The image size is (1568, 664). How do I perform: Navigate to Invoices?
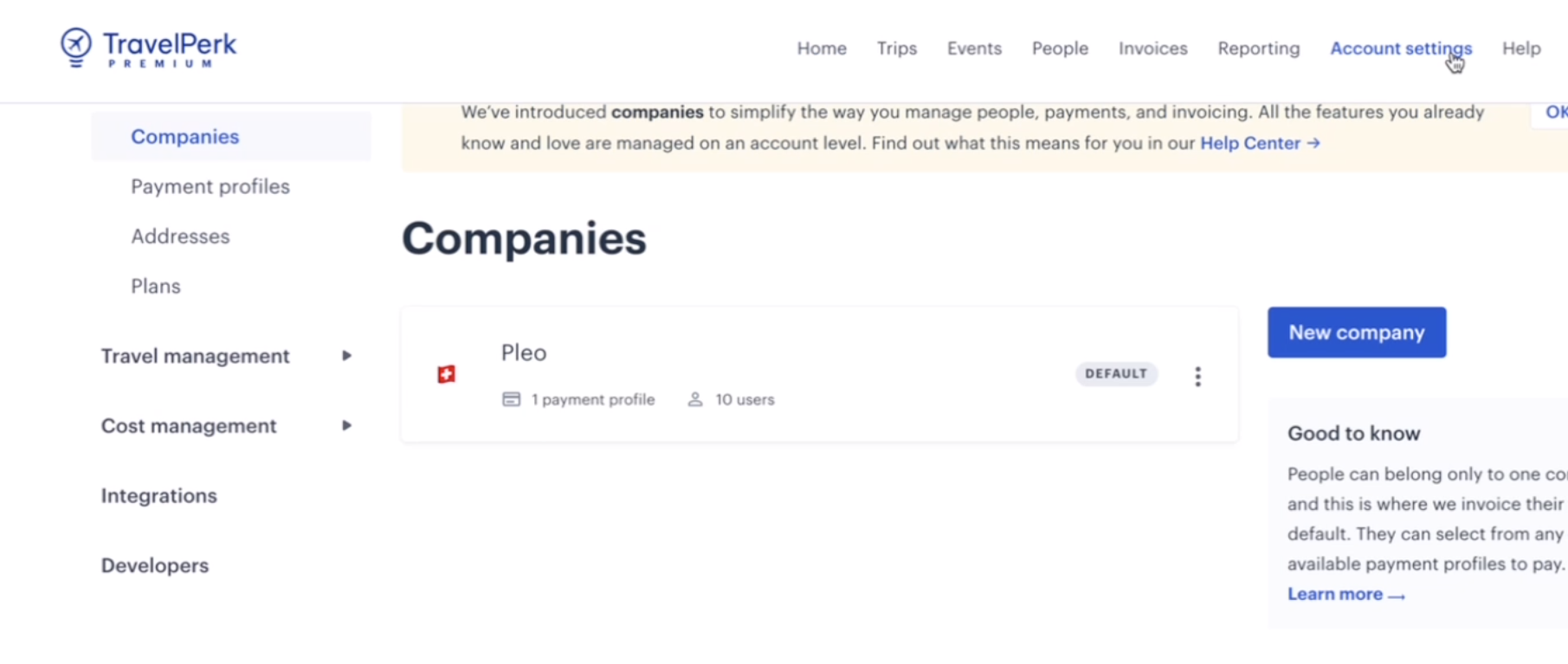point(1152,48)
